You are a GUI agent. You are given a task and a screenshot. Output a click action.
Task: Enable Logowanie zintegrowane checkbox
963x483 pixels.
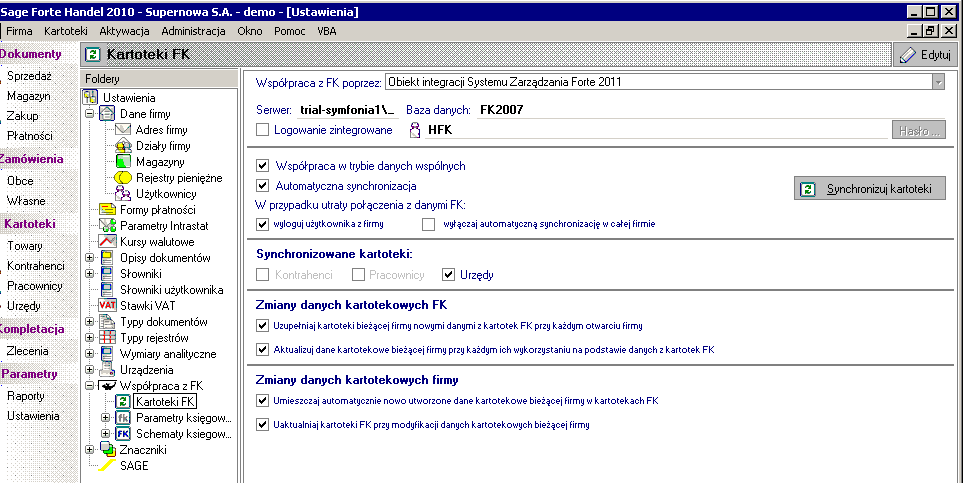tap(263, 130)
